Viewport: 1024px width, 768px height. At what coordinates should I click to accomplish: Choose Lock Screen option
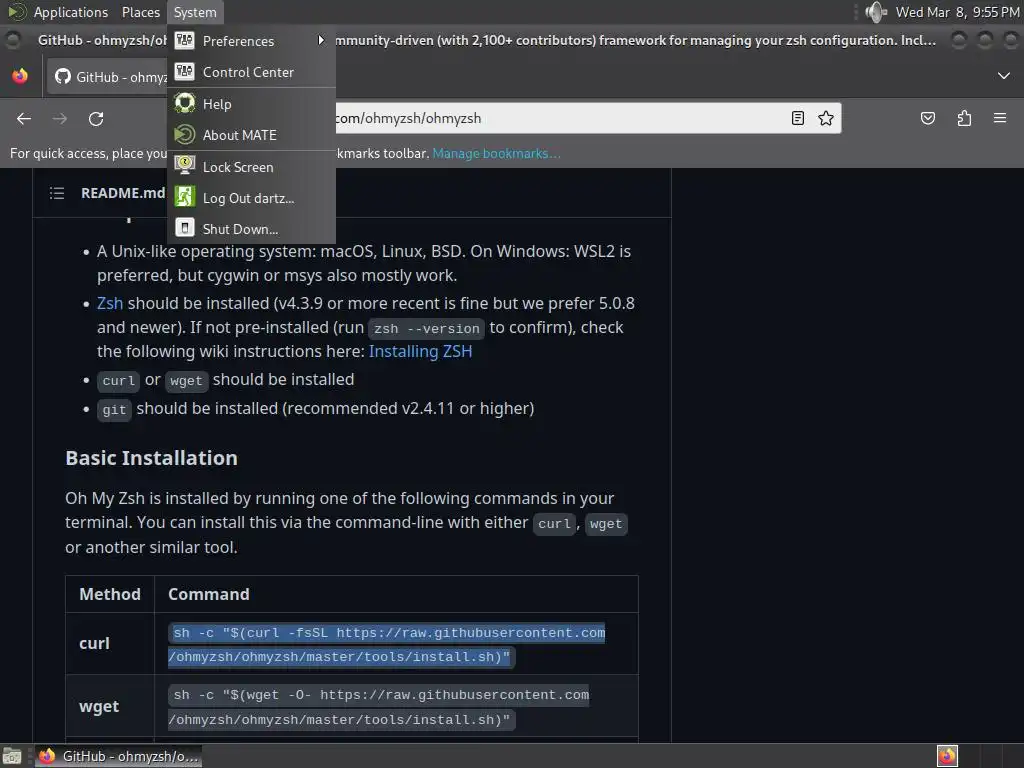(x=251, y=167)
